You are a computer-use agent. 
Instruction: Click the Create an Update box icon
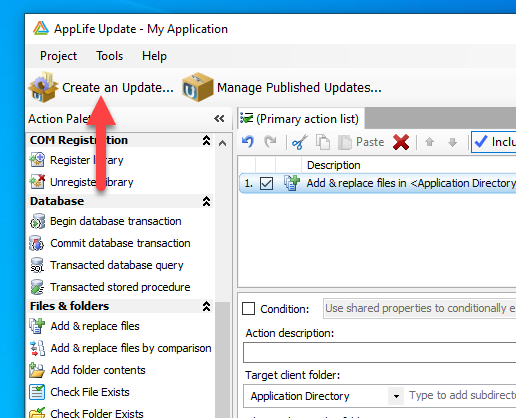pyautogui.click(x=43, y=87)
